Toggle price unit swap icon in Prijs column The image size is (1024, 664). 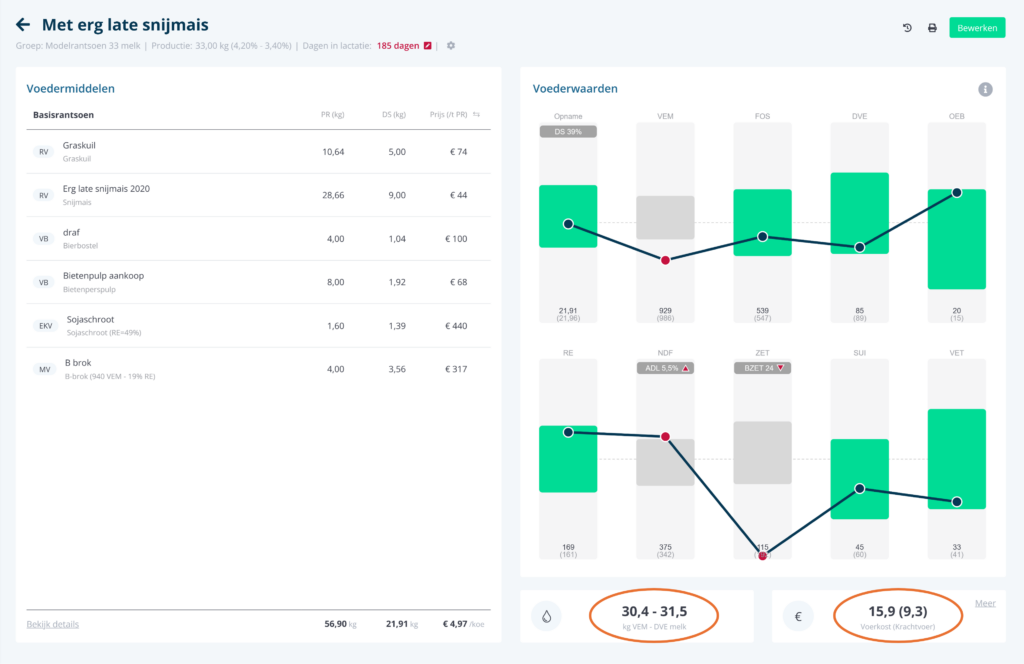click(x=477, y=115)
